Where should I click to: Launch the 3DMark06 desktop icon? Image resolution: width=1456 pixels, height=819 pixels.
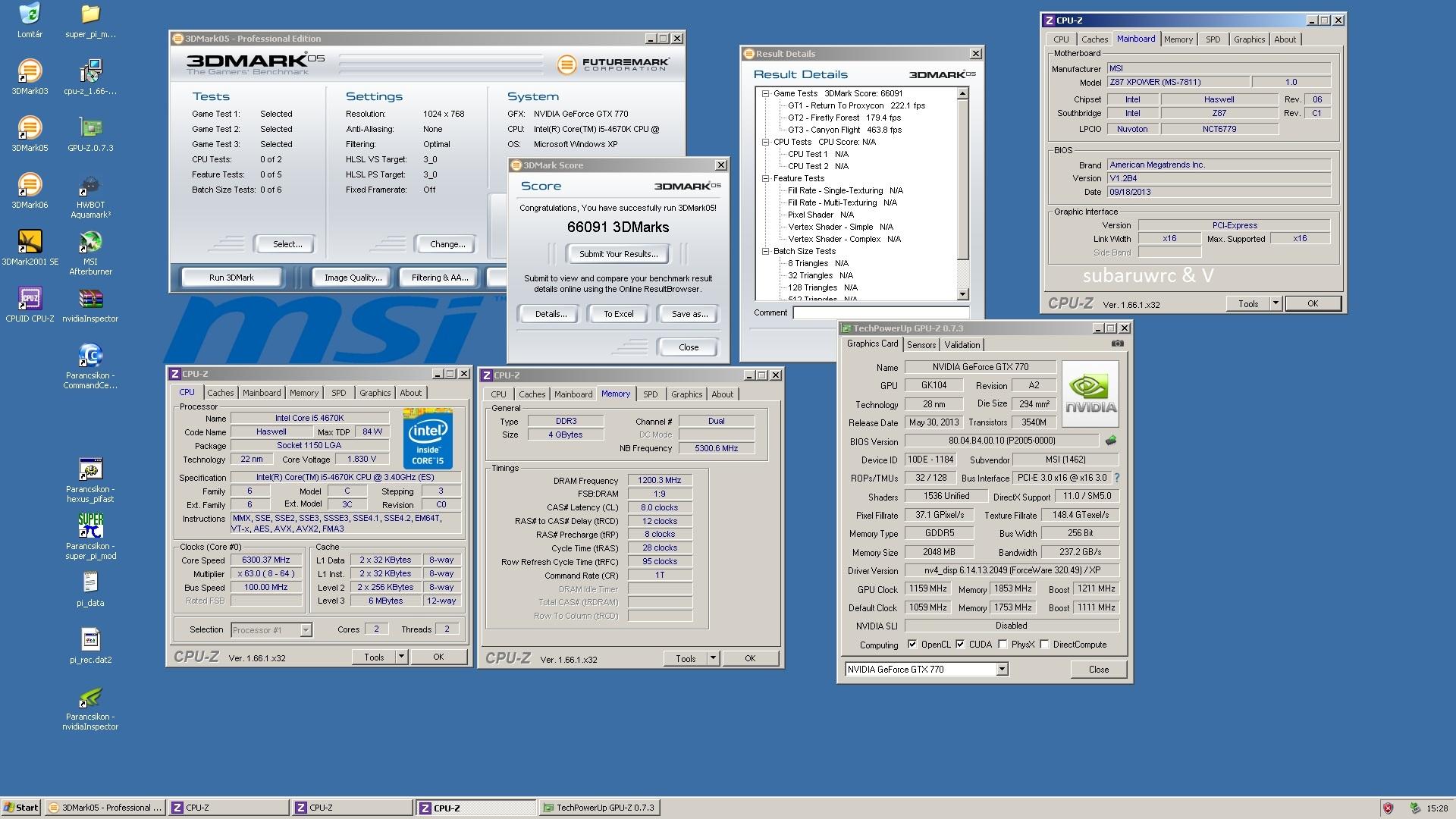coord(30,186)
